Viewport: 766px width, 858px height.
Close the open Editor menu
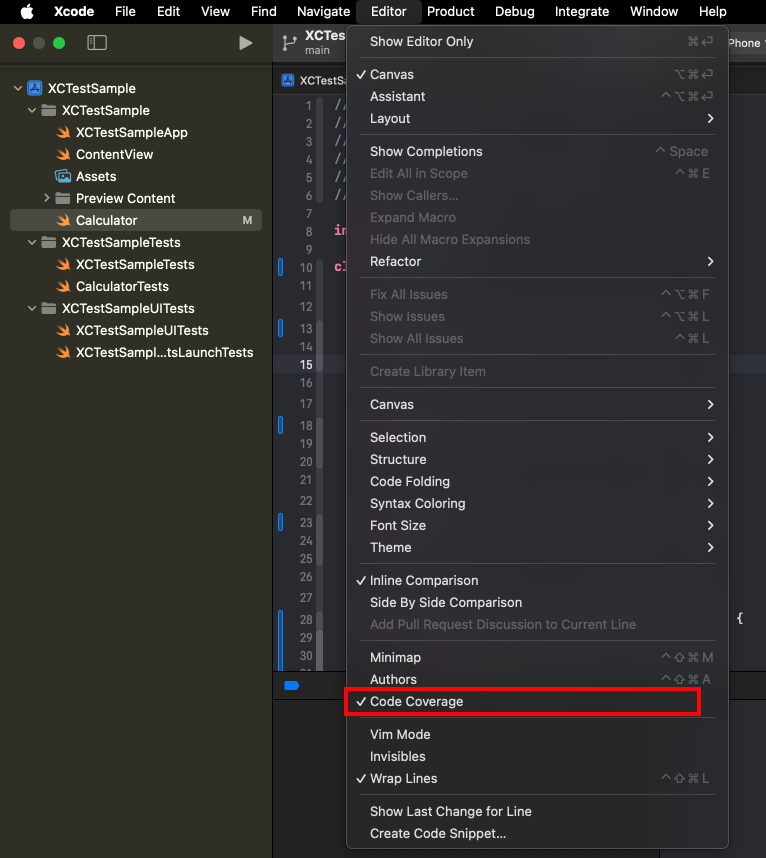click(x=388, y=11)
